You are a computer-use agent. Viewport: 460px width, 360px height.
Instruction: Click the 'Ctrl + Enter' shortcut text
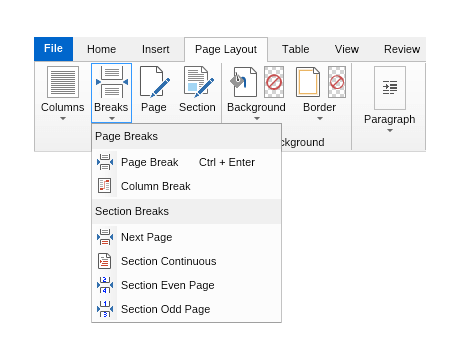pos(227,162)
